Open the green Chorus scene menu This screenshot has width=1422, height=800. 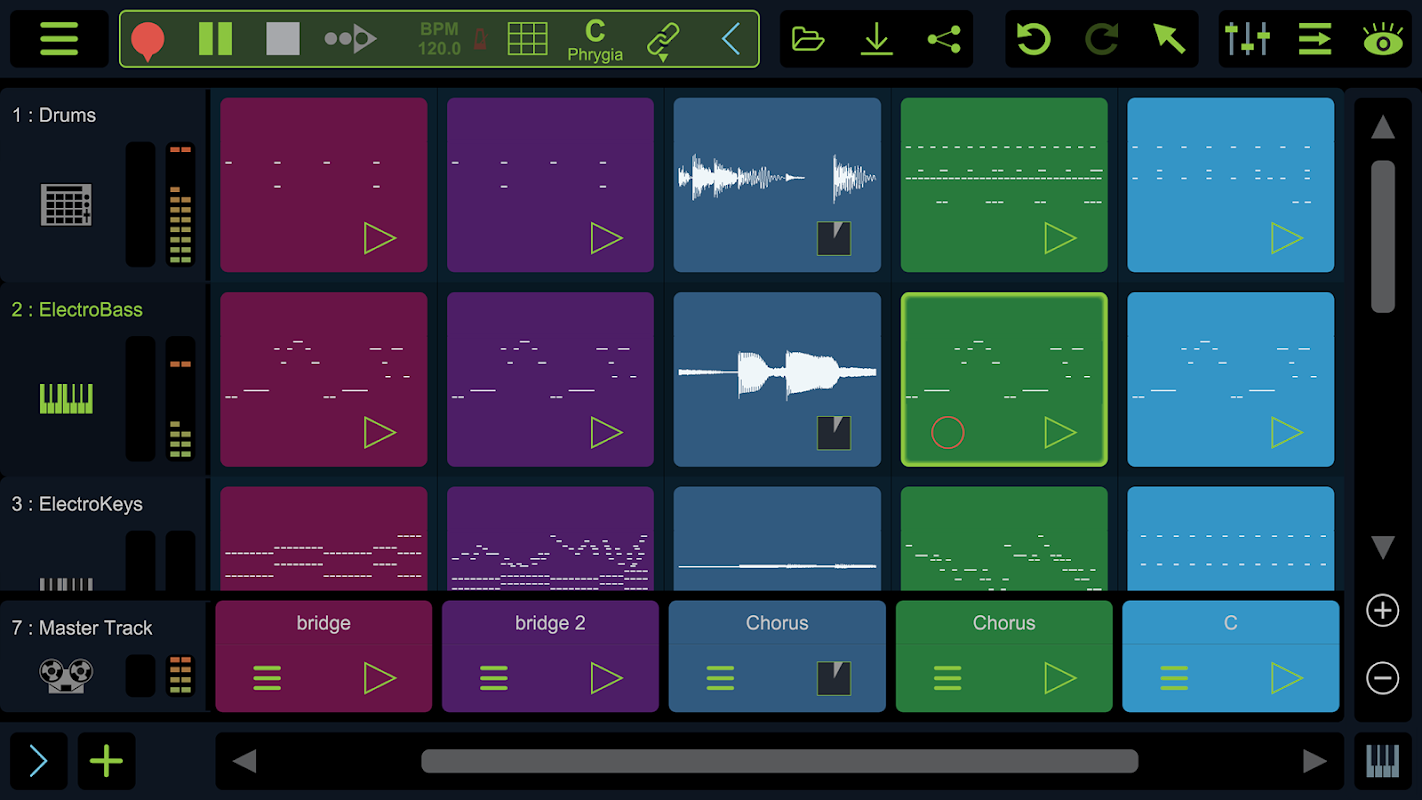click(x=948, y=678)
